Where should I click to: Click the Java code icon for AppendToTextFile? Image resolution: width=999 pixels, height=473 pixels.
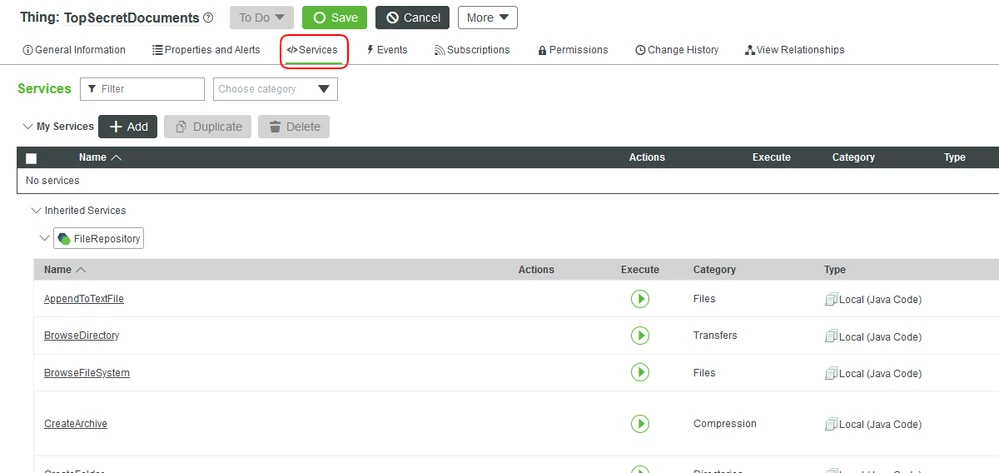coord(830,299)
